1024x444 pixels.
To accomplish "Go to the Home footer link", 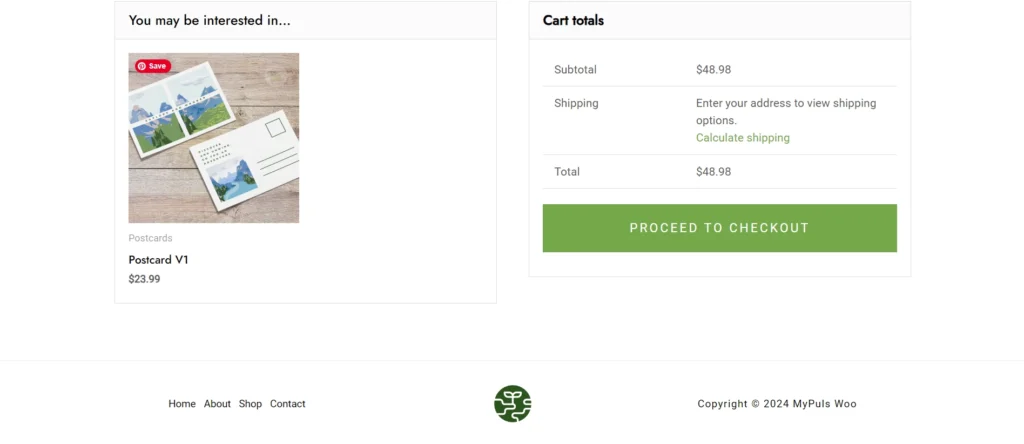I will click(x=182, y=404).
